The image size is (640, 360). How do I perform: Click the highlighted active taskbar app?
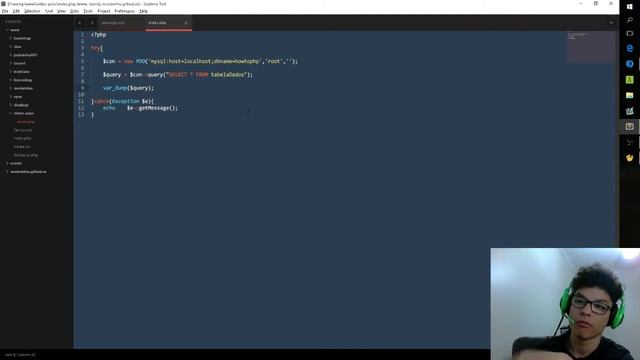click(x=629, y=127)
